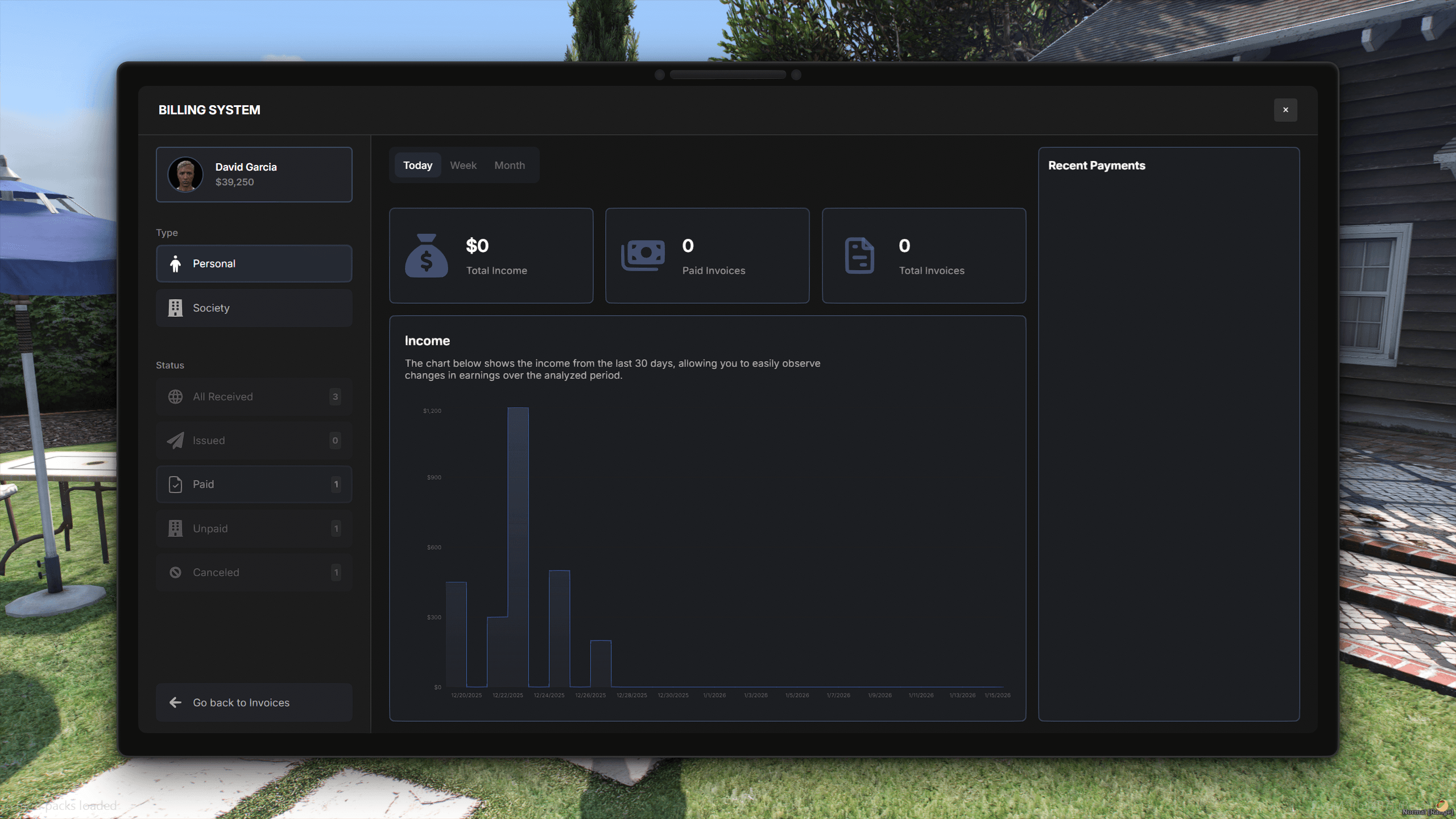Click the Canceled ban icon
Screen dimensions: 1456x819
[175, 572]
